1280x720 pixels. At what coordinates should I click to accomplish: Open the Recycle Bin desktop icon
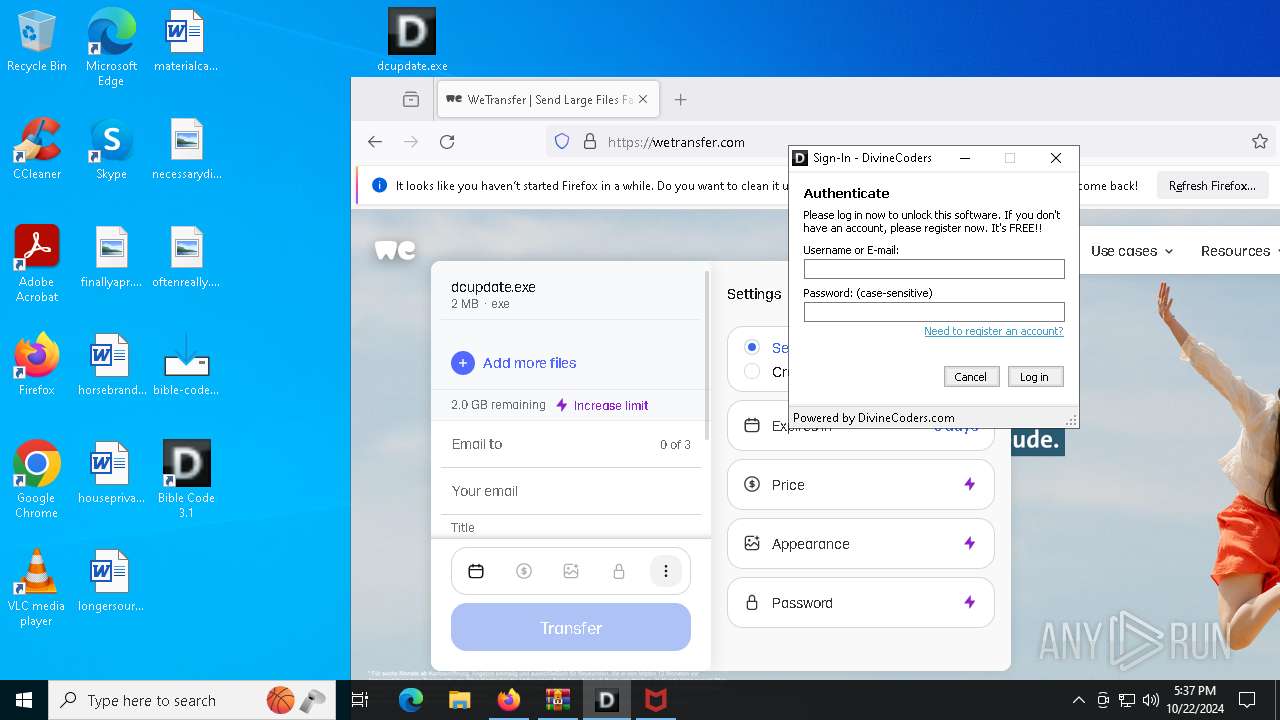(x=37, y=41)
